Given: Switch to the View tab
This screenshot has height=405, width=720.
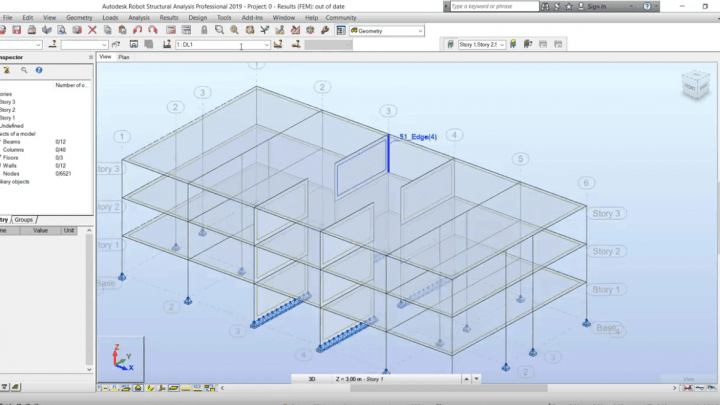Looking at the screenshot, I should click(x=105, y=57).
